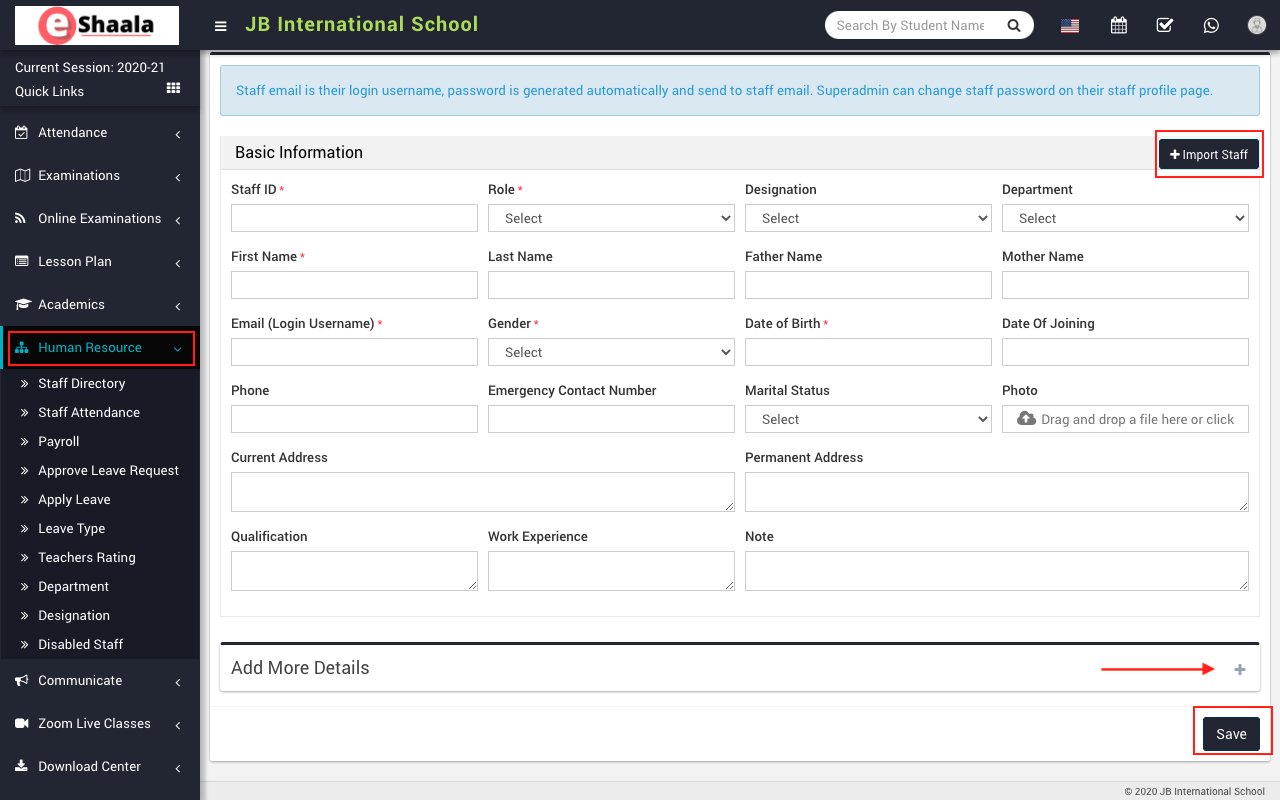This screenshot has height=800, width=1280.
Task: Click the hamburger menu toggle icon
Action: 221,26
